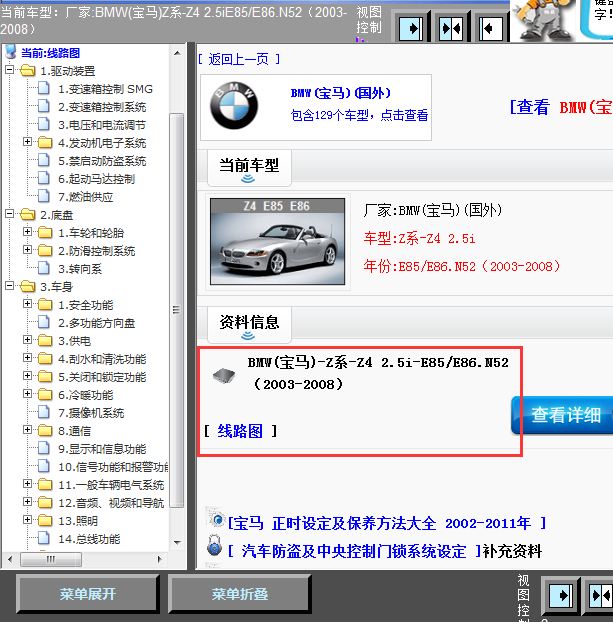This screenshot has width=613, height=622.
Task: Expand the 11.一般车辆电气系统 node
Action: coord(27,484)
